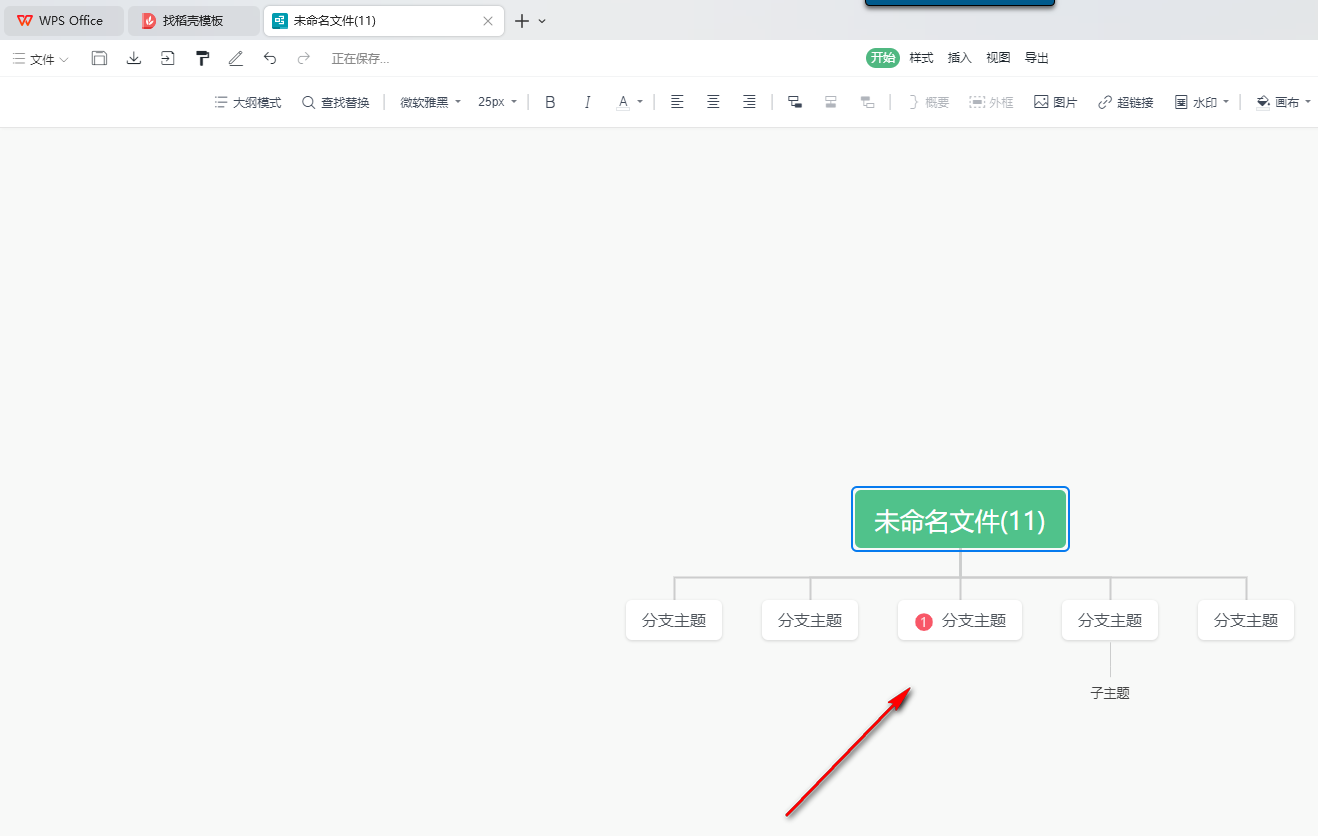Open the 水印 watermark dropdown
Image resolution: width=1318 pixels, height=836 pixels.
[1202, 102]
